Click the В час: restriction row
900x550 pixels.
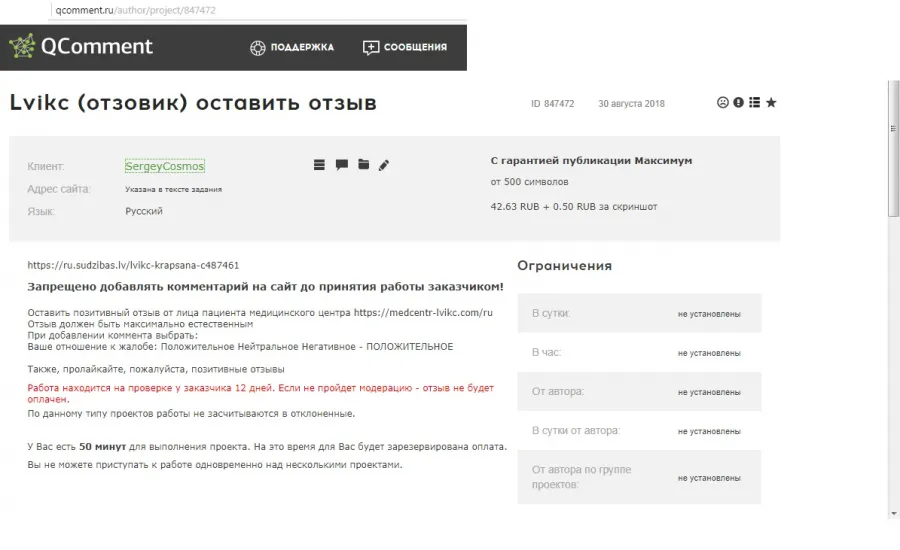(x=639, y=353)
